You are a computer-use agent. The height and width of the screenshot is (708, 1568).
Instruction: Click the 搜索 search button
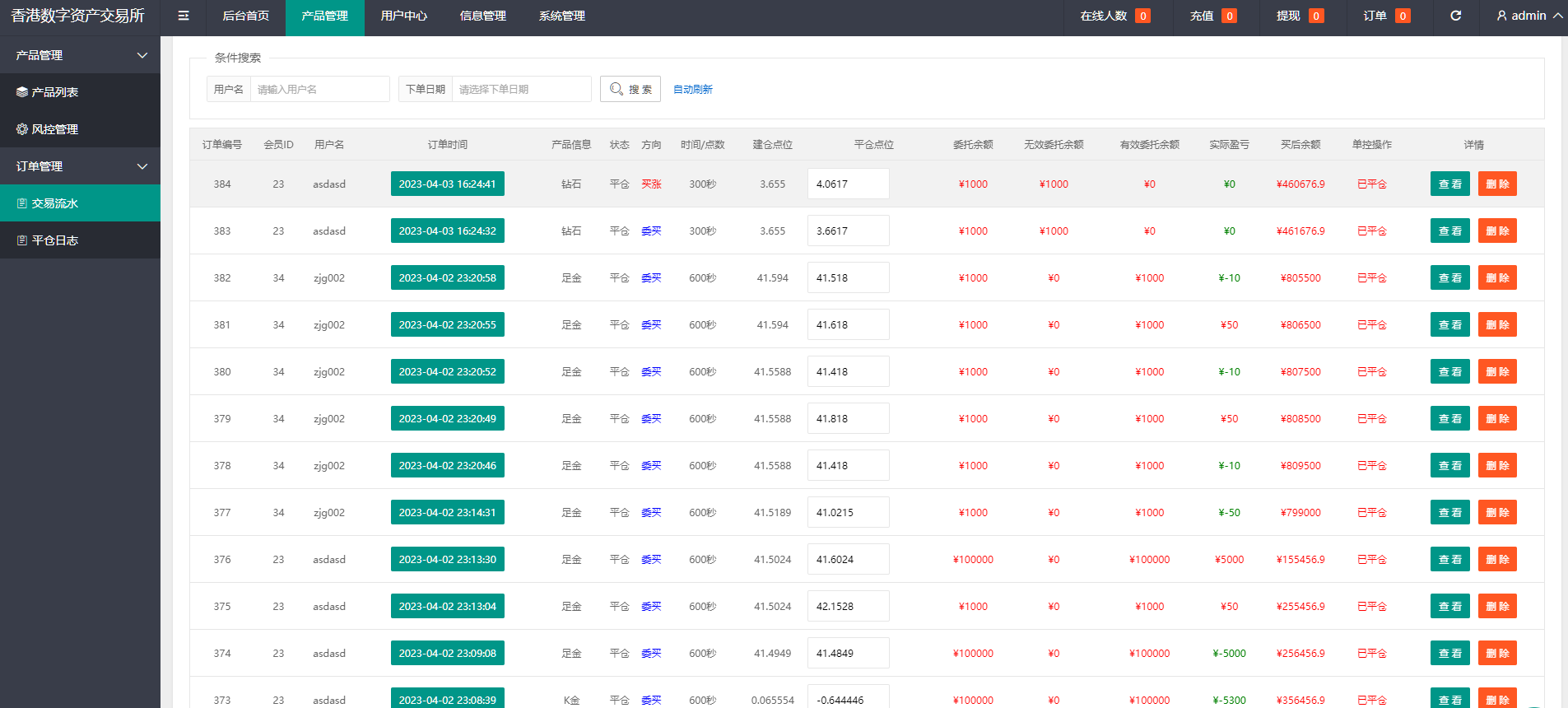click(x=630, y=89)
